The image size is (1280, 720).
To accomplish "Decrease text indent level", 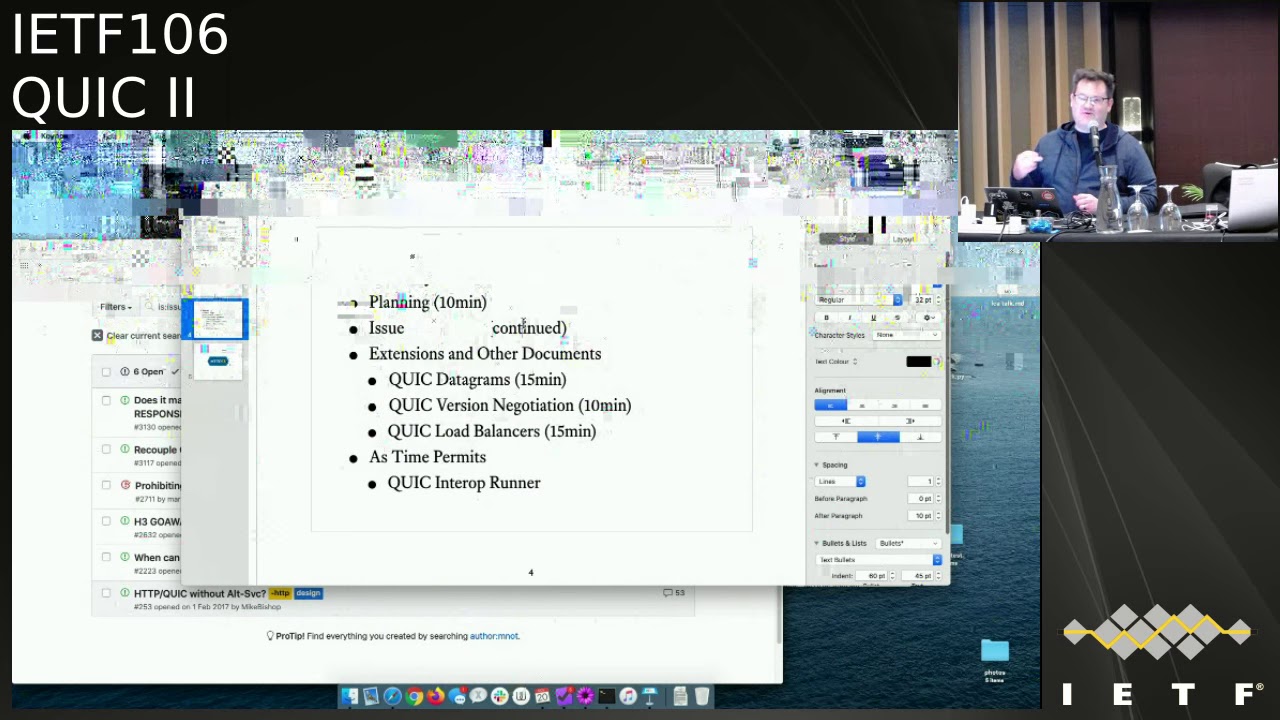I will [x=847, y=421].
